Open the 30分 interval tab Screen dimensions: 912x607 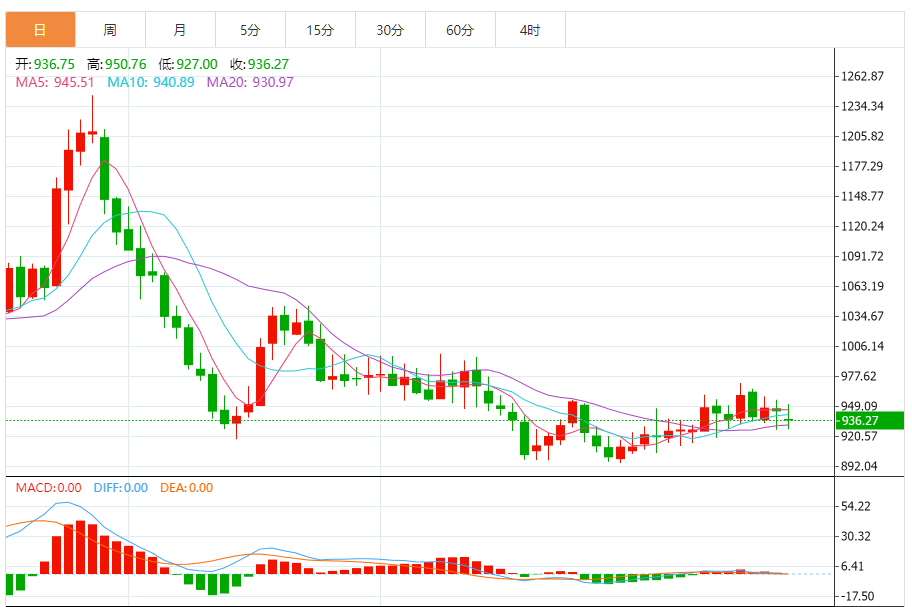click(x=390, y=30)
